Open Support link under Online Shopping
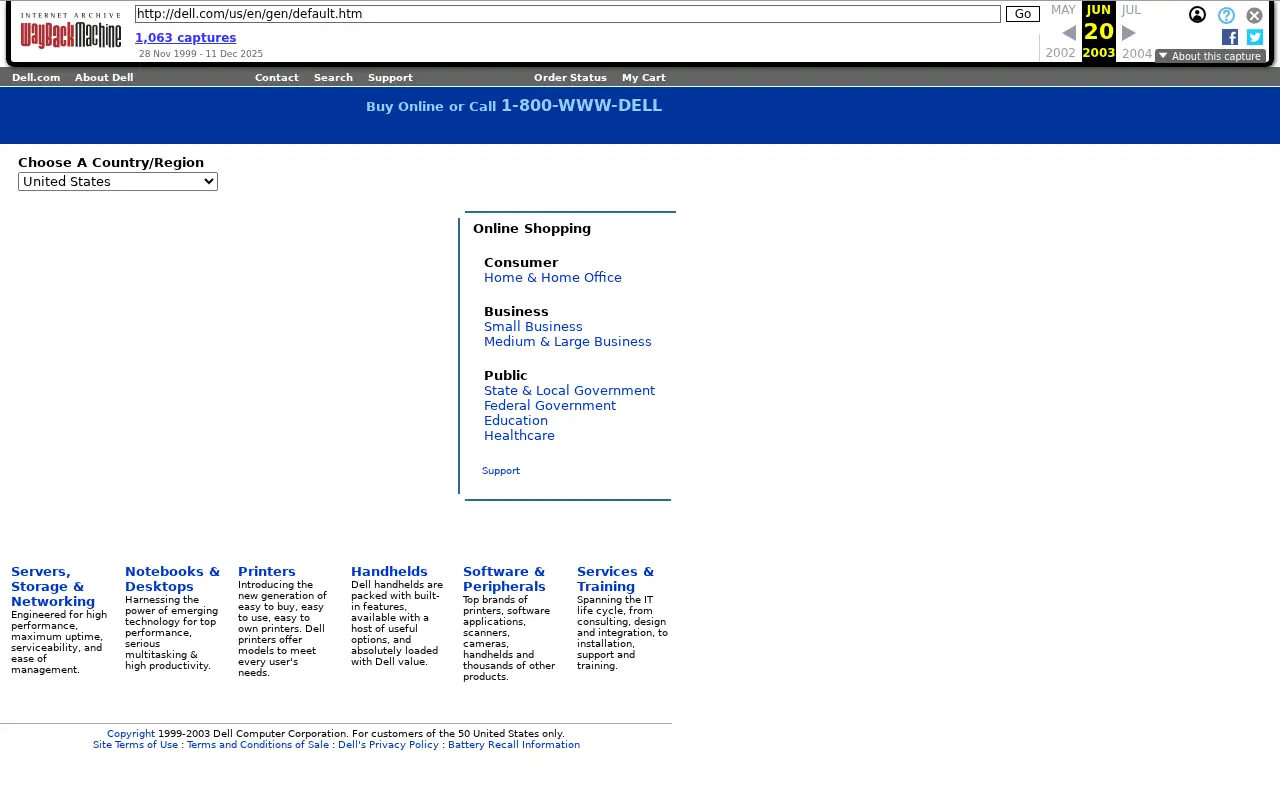Viewport: 1280px width, 800px height. click(x=501, y=471)
